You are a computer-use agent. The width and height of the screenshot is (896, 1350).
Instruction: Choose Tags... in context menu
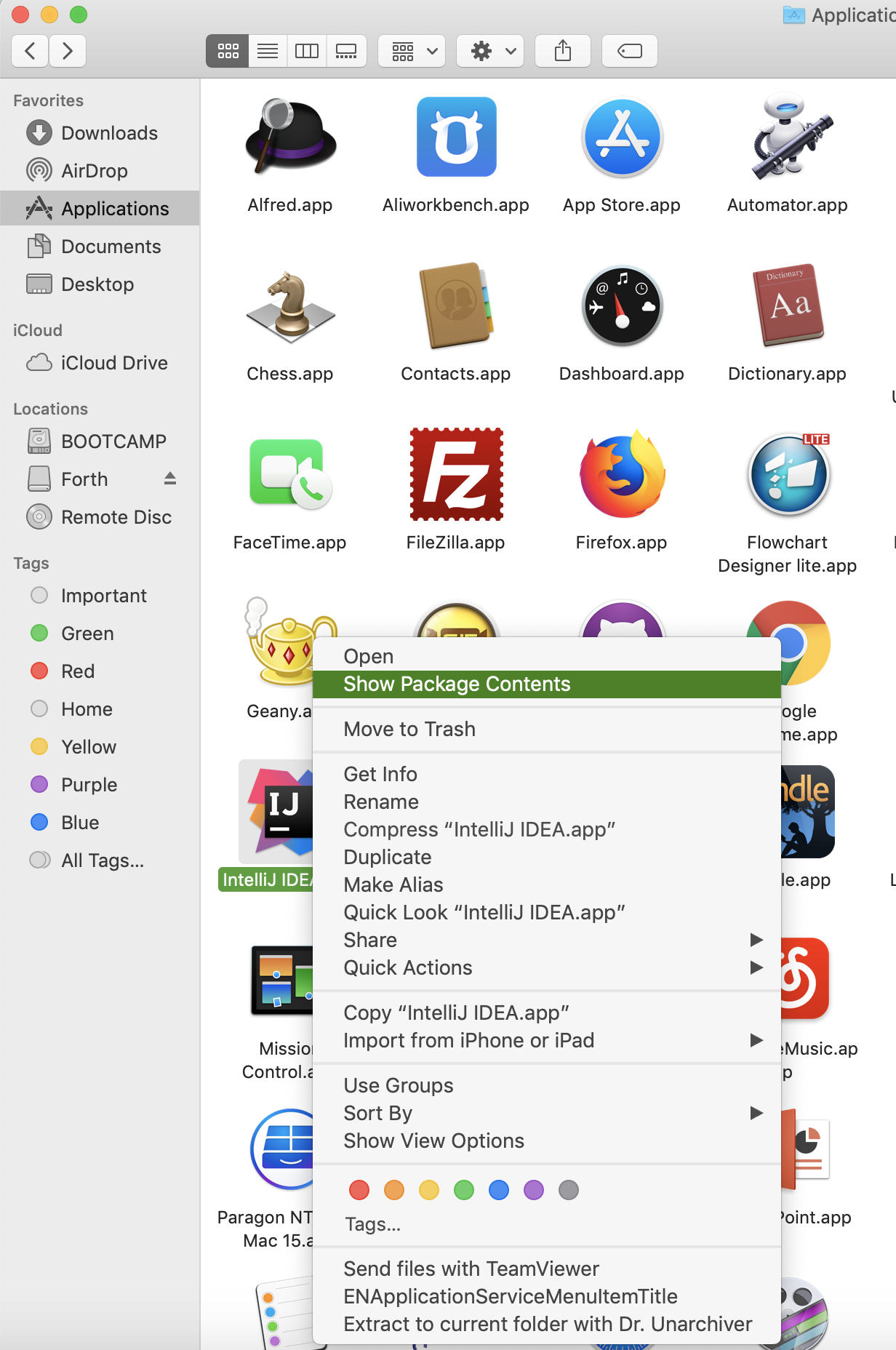(x=547, y=1224)
